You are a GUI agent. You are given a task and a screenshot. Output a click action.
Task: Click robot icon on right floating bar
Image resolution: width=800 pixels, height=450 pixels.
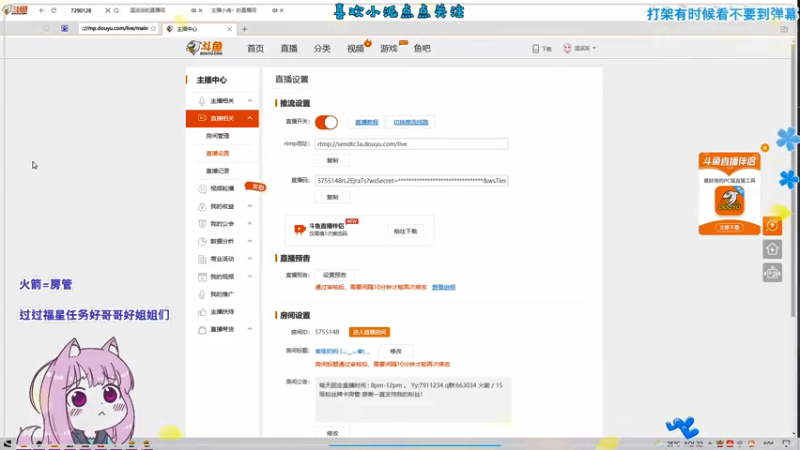[x=772, y=273]
